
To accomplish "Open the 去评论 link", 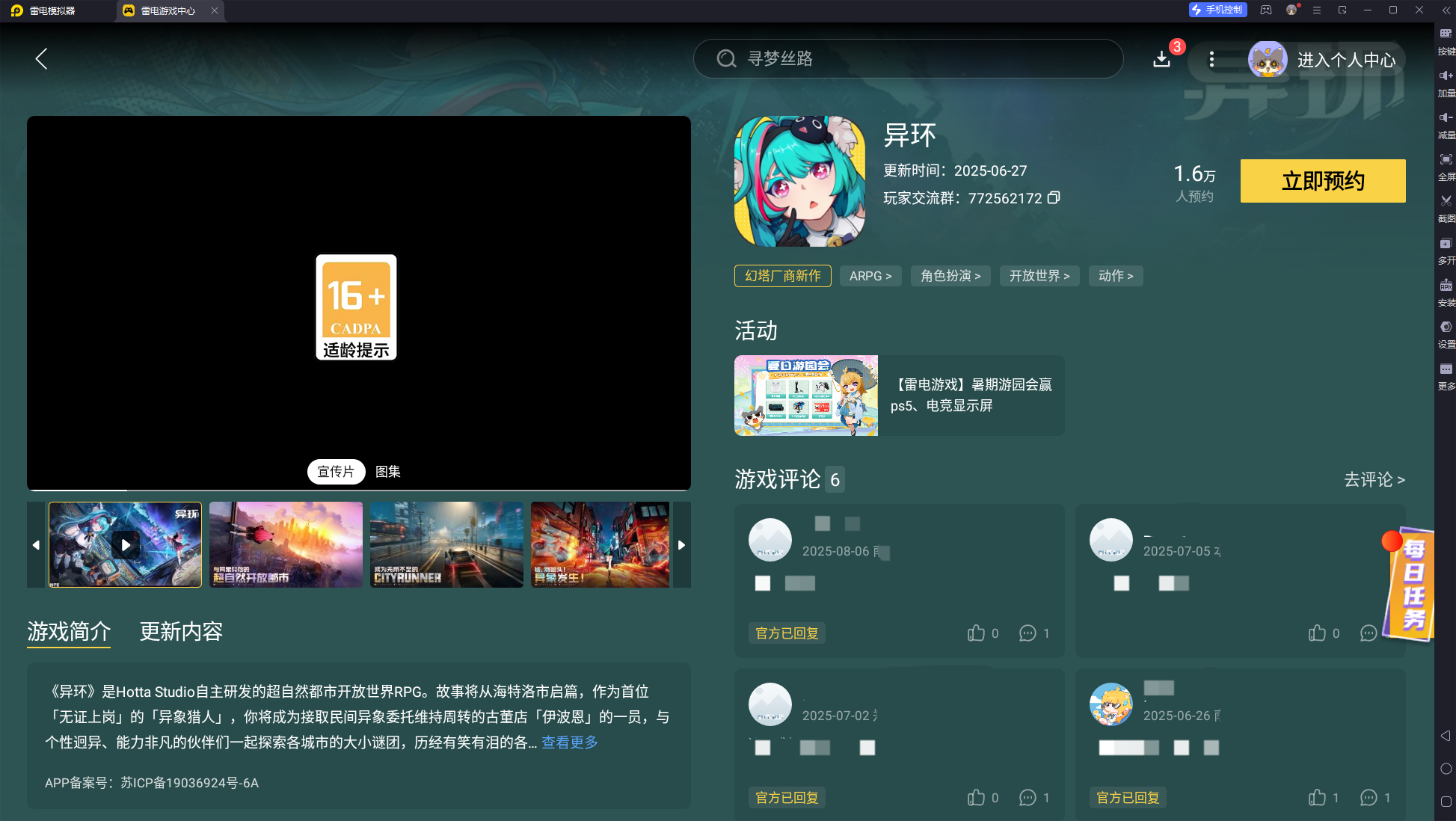I will point(1374,479).
